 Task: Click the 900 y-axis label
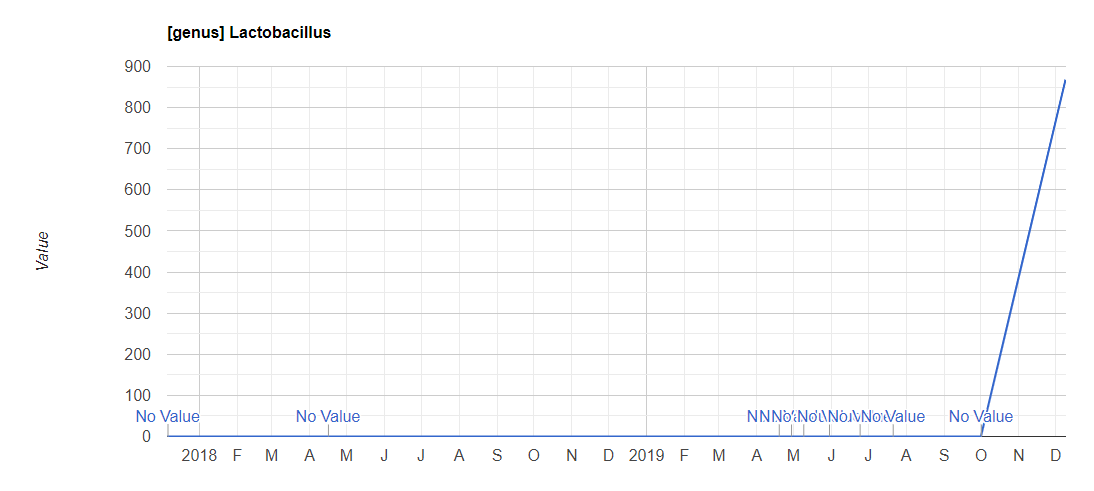[138, 67]
